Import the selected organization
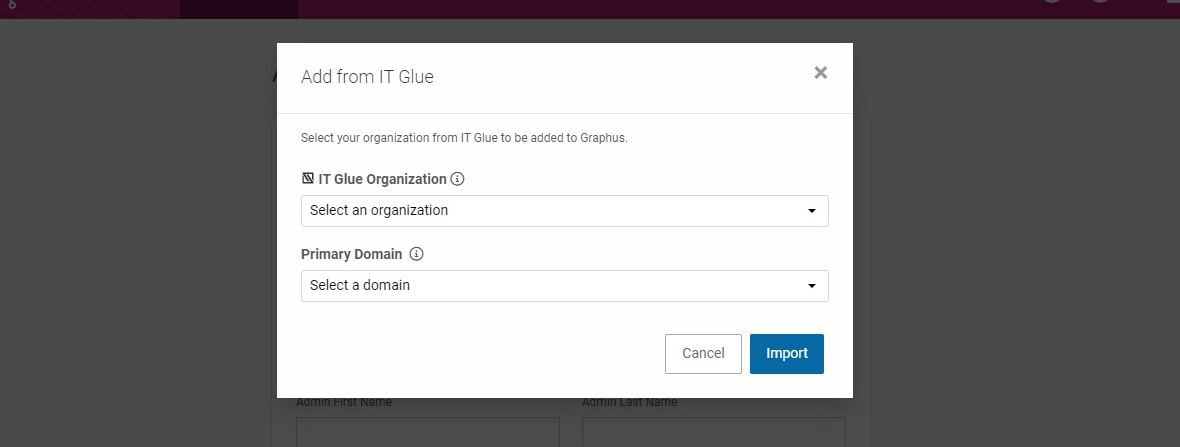Screen dimensions: 1180x447 (x=786, y=354)
